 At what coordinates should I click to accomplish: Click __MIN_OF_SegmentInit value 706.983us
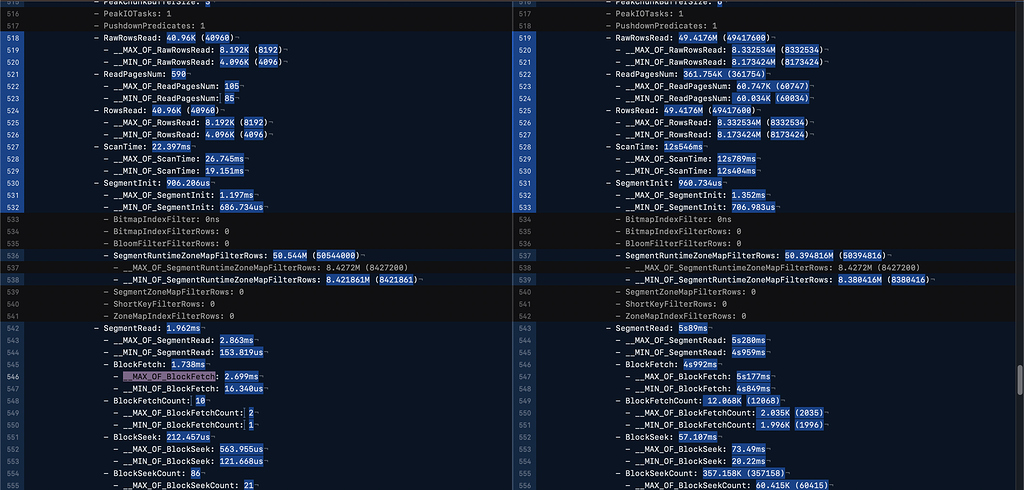[x=753, y=207]
